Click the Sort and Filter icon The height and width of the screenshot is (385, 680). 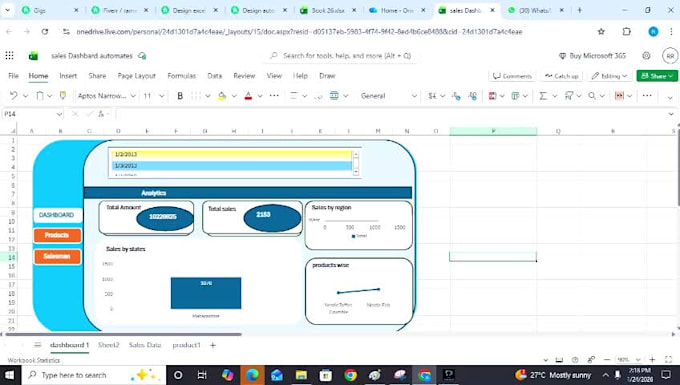[569, 96]
